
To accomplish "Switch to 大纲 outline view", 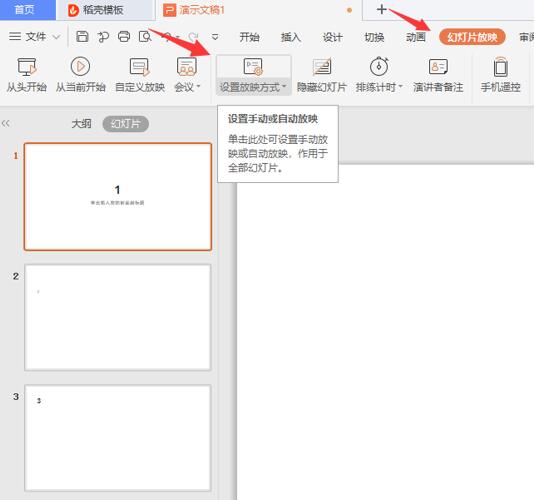I will tap(81, 124).
